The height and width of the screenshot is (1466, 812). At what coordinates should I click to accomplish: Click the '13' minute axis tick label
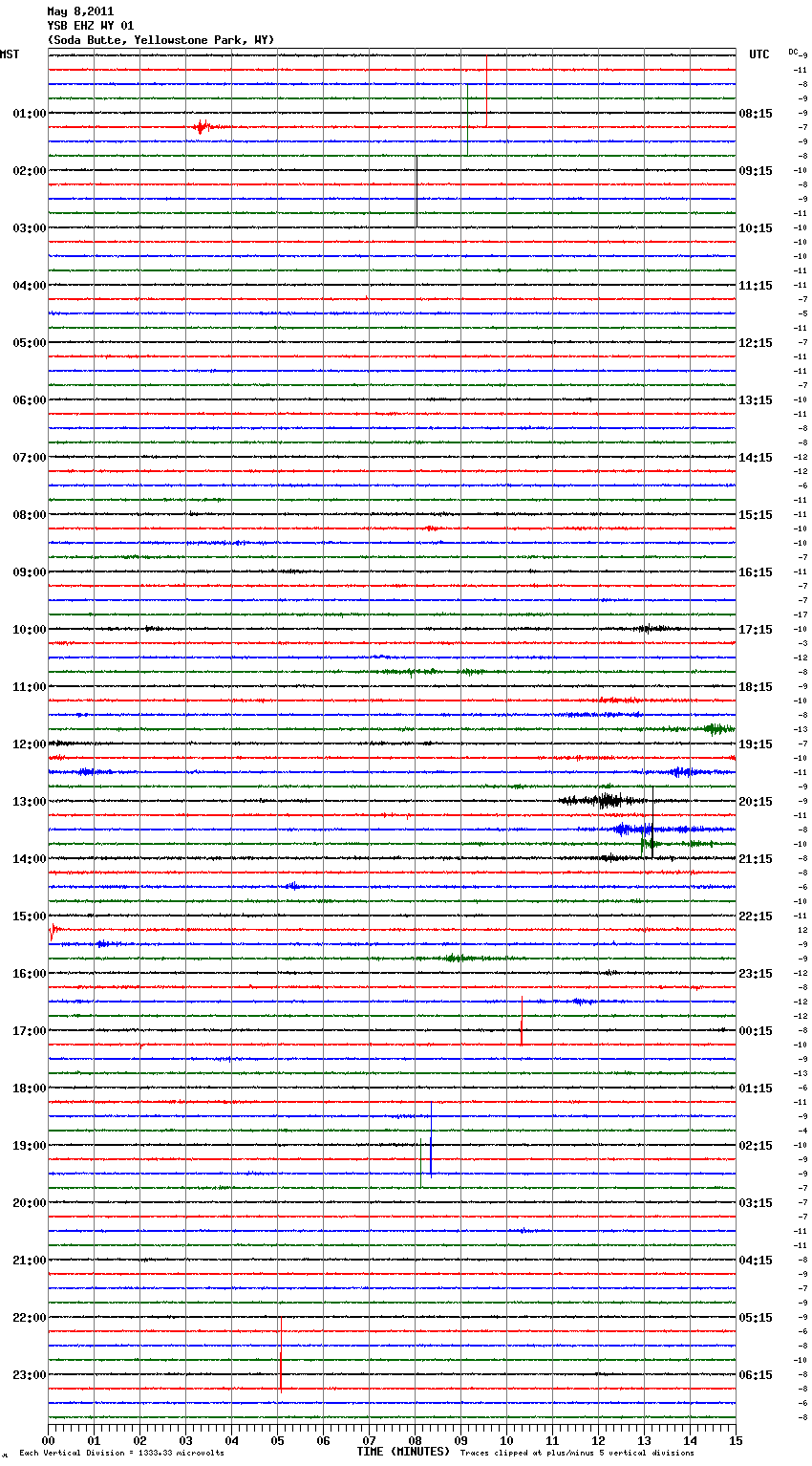coord(644,1439)
